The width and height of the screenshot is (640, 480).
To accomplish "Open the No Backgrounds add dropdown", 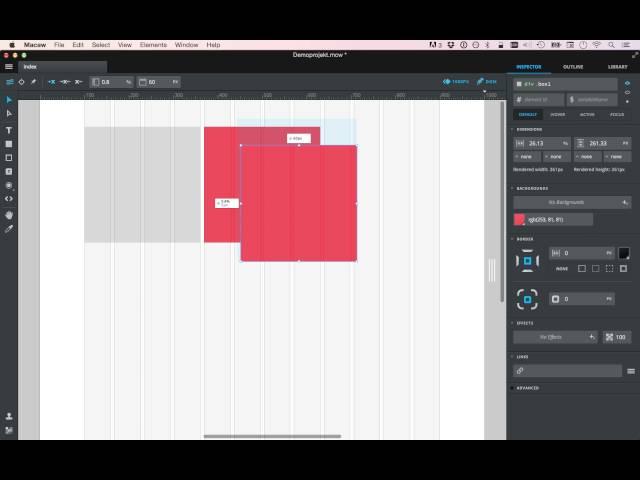I will click(625, 202).
